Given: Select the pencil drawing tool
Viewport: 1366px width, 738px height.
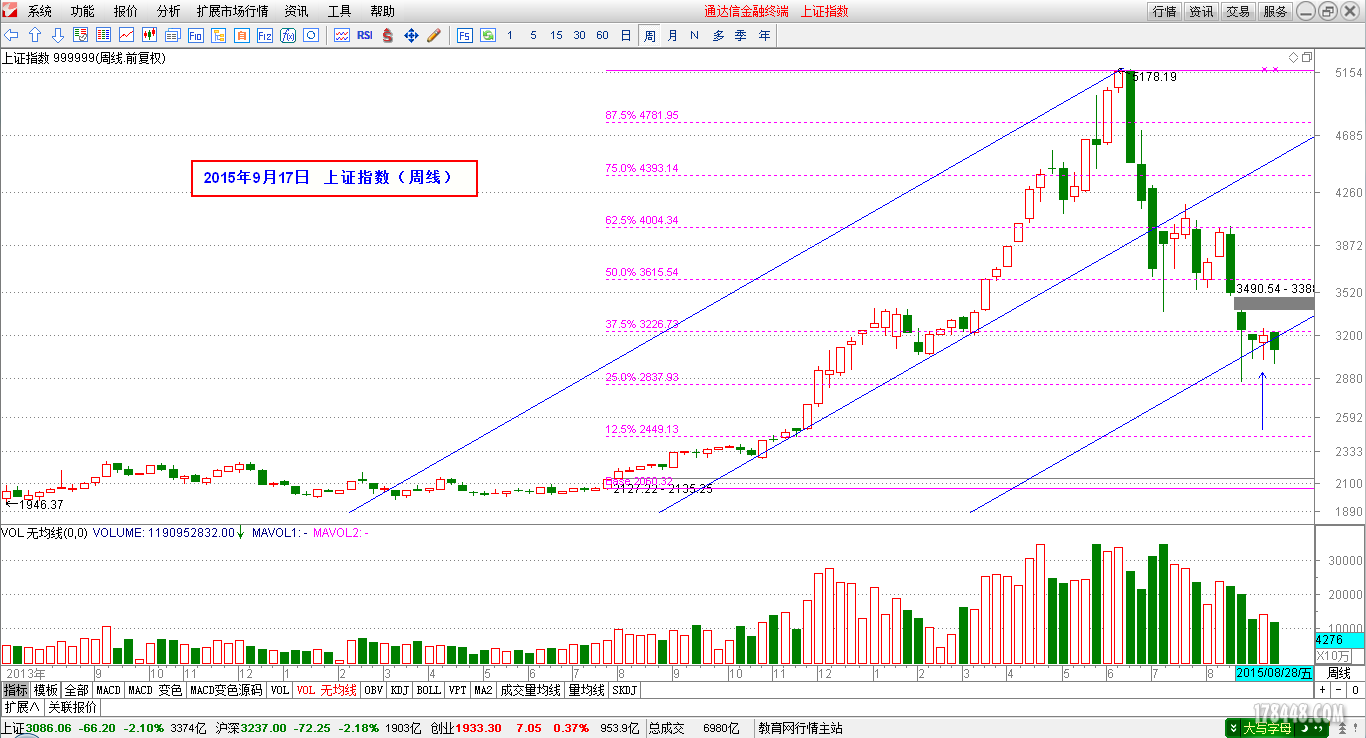Looking at the screenshot, I should [434, 35].
